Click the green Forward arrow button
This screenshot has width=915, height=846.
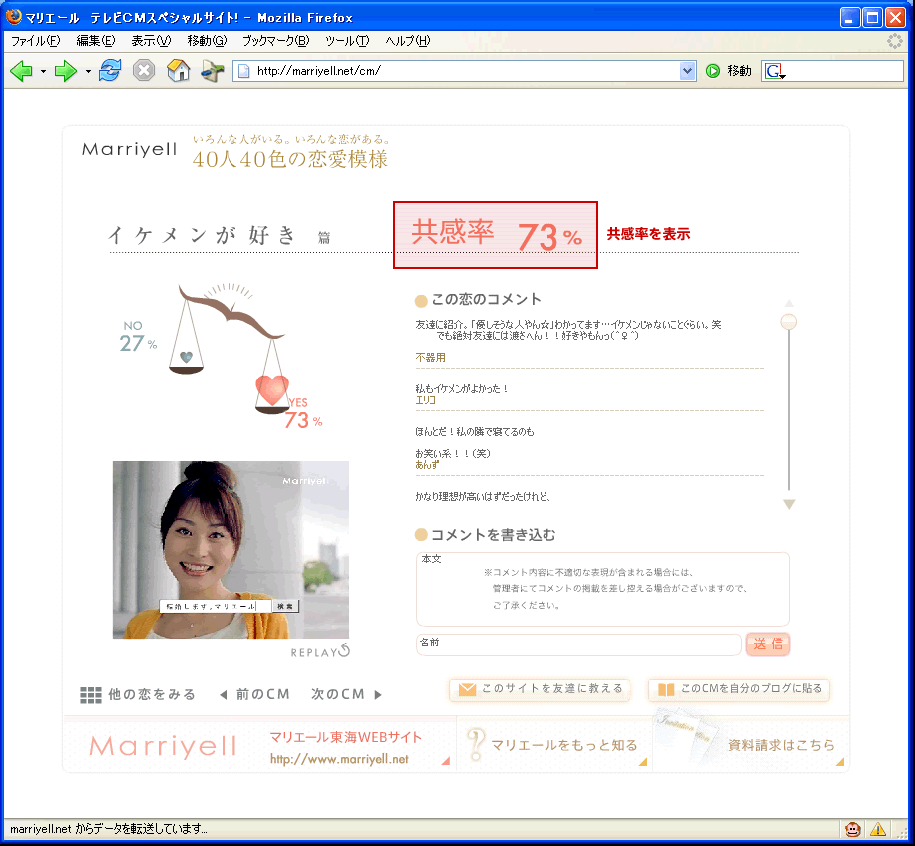[66, 71]
